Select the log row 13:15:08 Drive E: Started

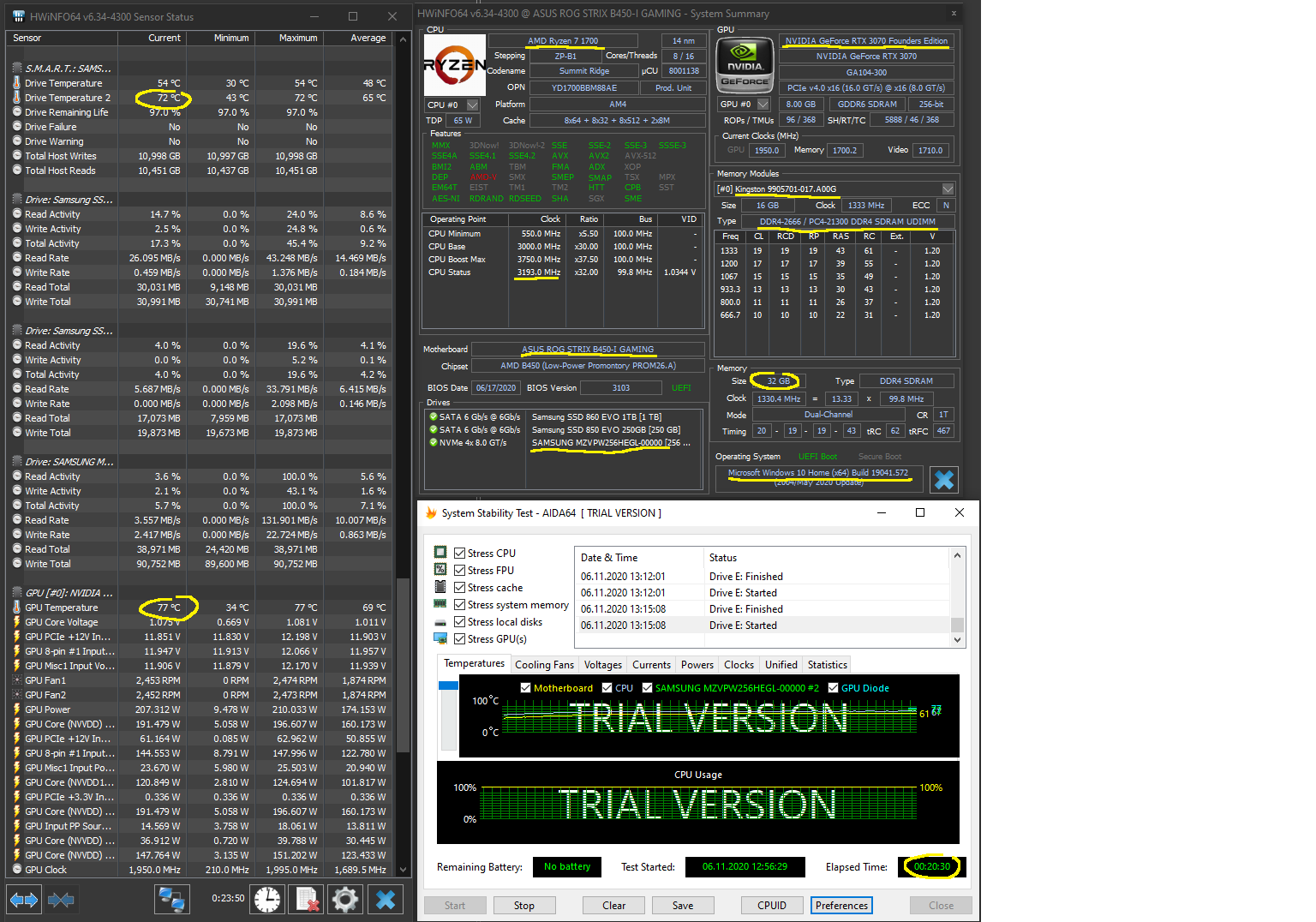tap(763, 626)
